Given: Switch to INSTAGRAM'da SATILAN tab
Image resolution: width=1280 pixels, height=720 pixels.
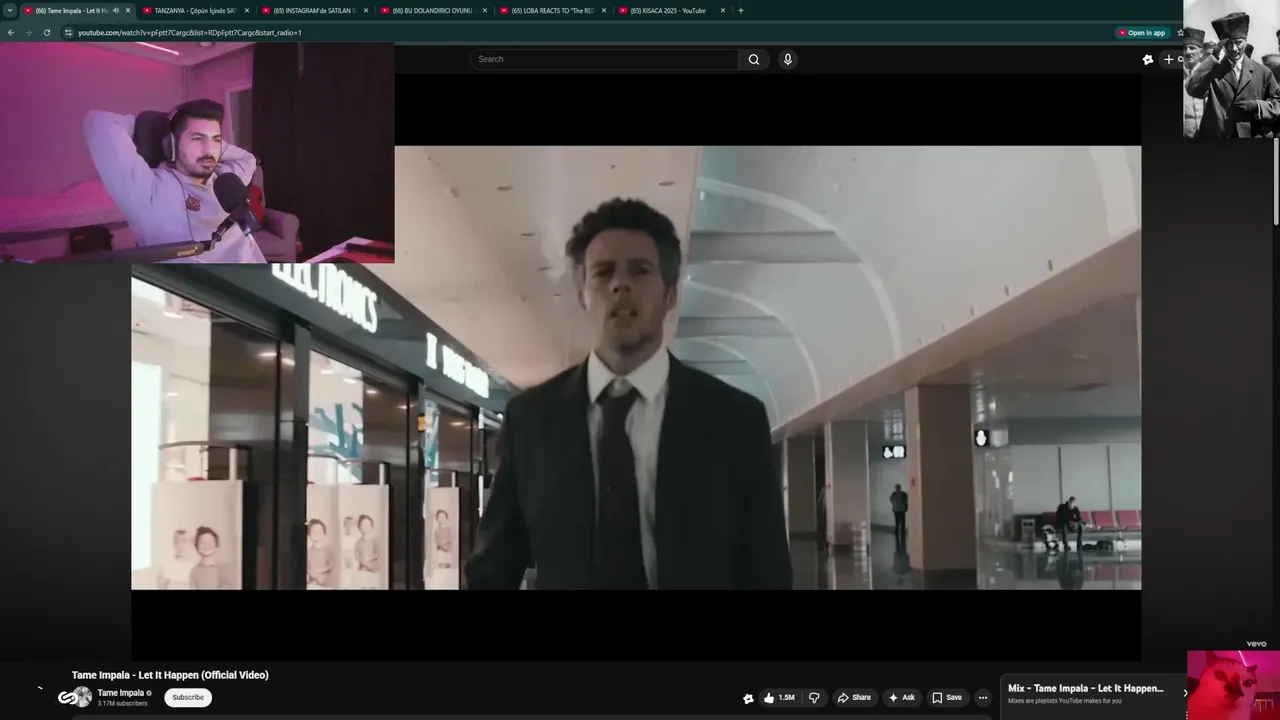Looking at the screenshot, I should pos(314,11).
